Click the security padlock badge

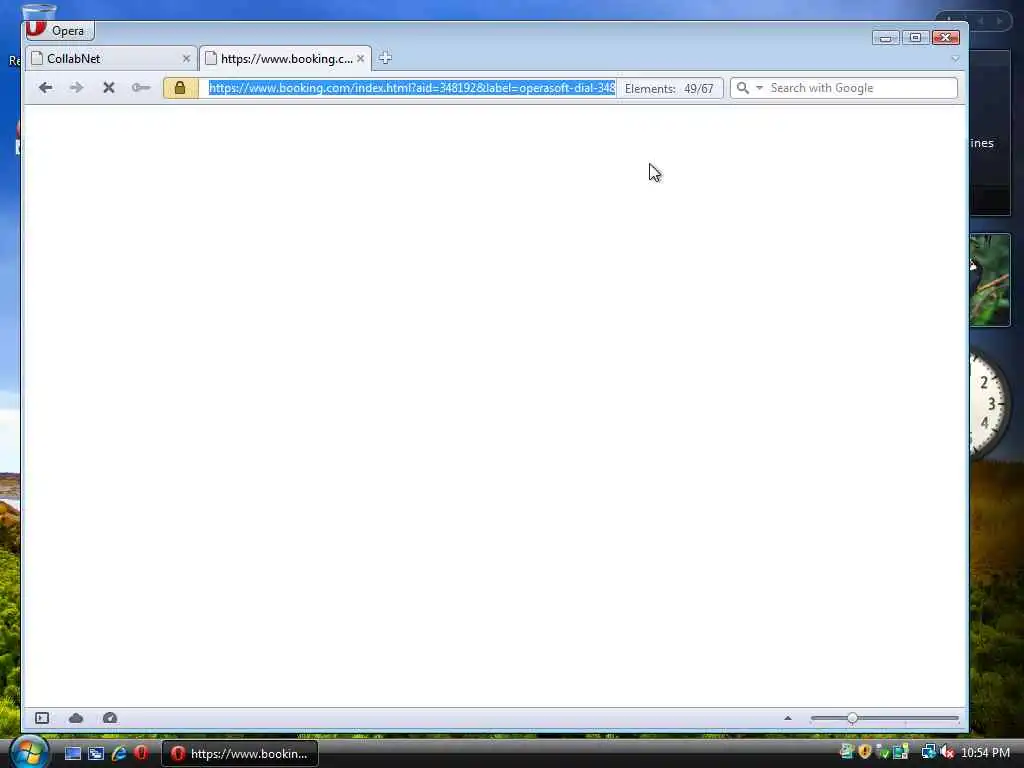click(x=180, y=88)
